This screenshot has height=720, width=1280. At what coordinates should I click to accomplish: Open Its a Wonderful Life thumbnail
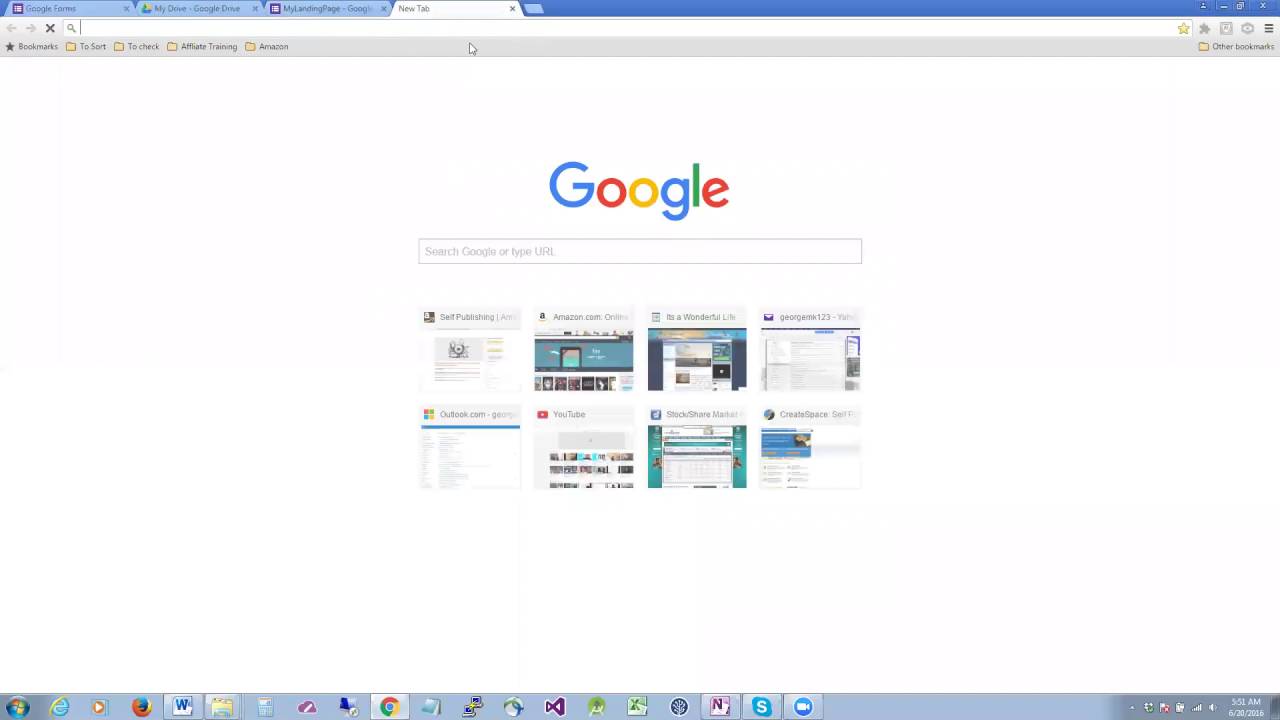[x=697, y=350]
